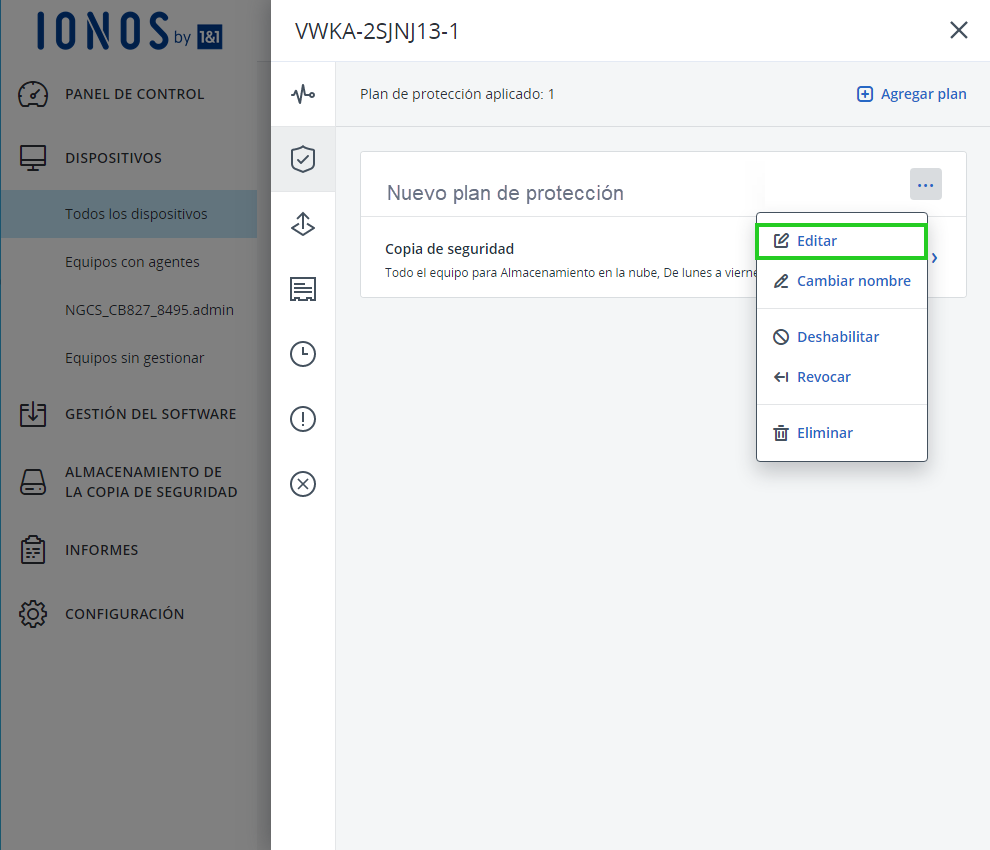Image resolution: width=990 pixels, height=850 pixels.
Task: Close the VWKA-2SJNJ13-1 panel
Action: pyautogui.click(x=958, y=30)
